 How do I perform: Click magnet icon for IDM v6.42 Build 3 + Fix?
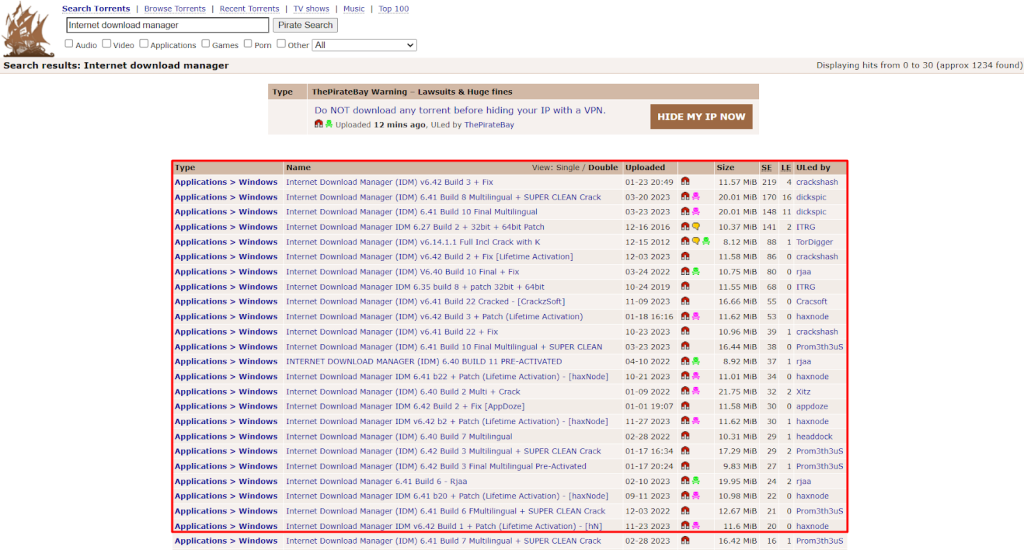tap(685, 182)
